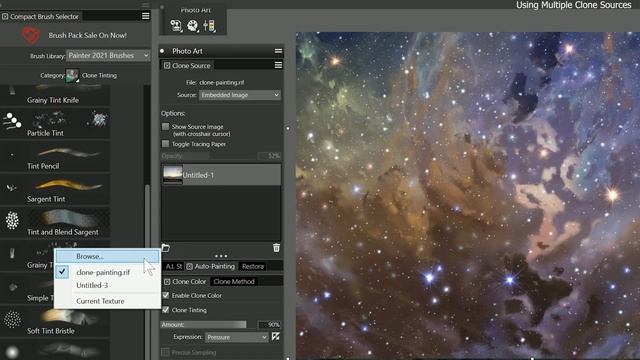Select the Sargent Tint brush variant
640x360 pixels.
point(55,189)
